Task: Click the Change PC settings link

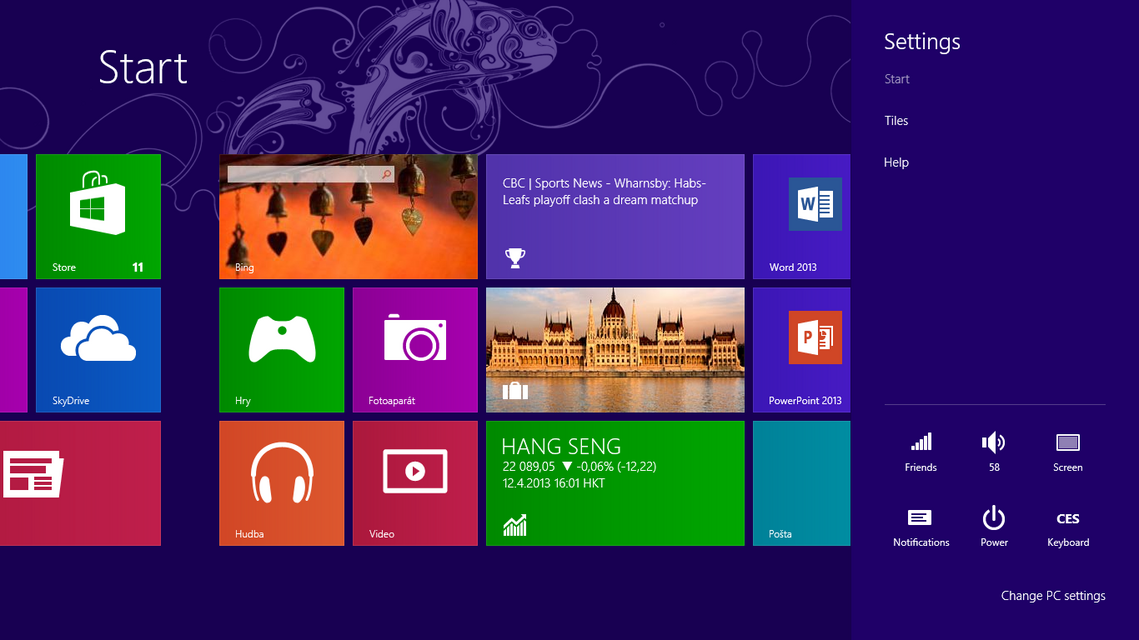Action: point(1052,596)
